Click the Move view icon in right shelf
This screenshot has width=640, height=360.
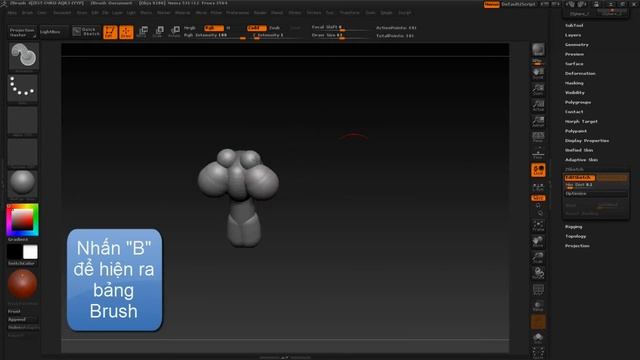coord(538,241)
